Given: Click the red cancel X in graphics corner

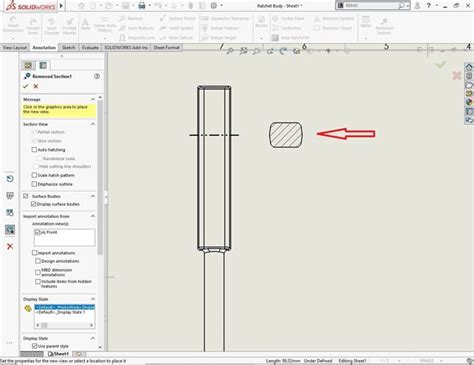Looking at the screenshot, I should (x=456, y=76).
